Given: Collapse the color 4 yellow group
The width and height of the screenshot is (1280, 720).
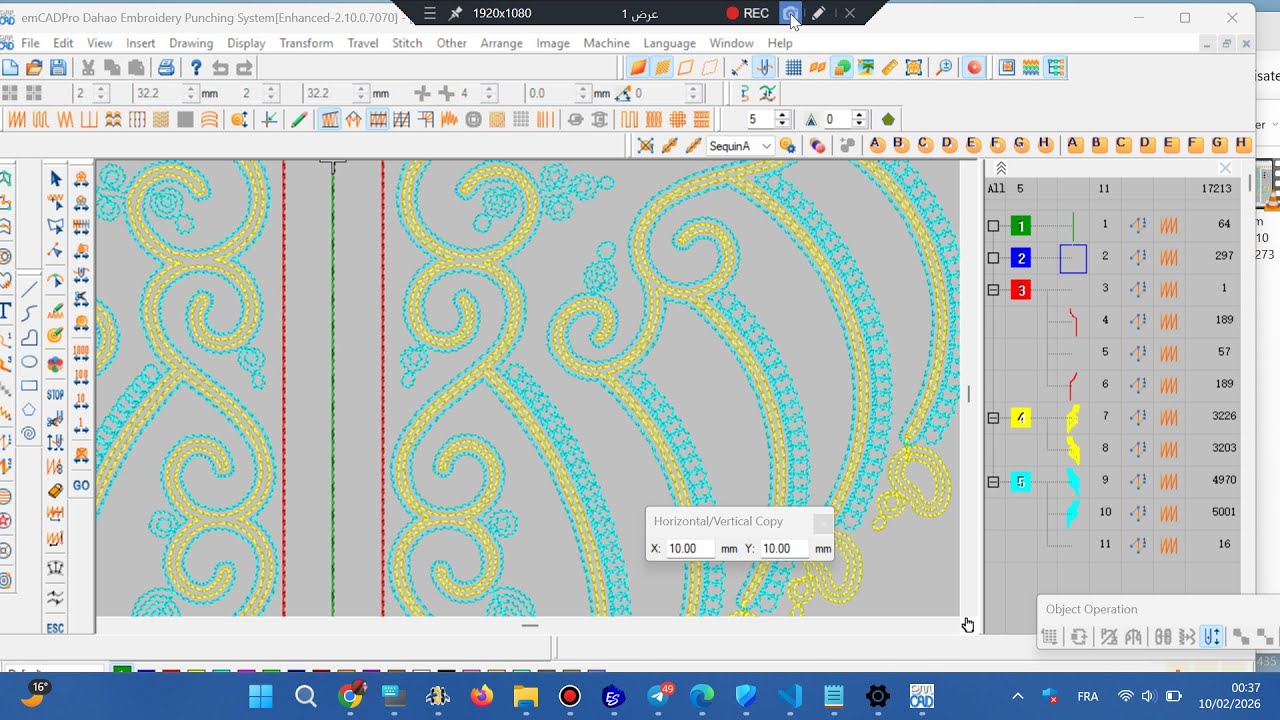Looking at the screenshot, I should [x=993, y=418].
